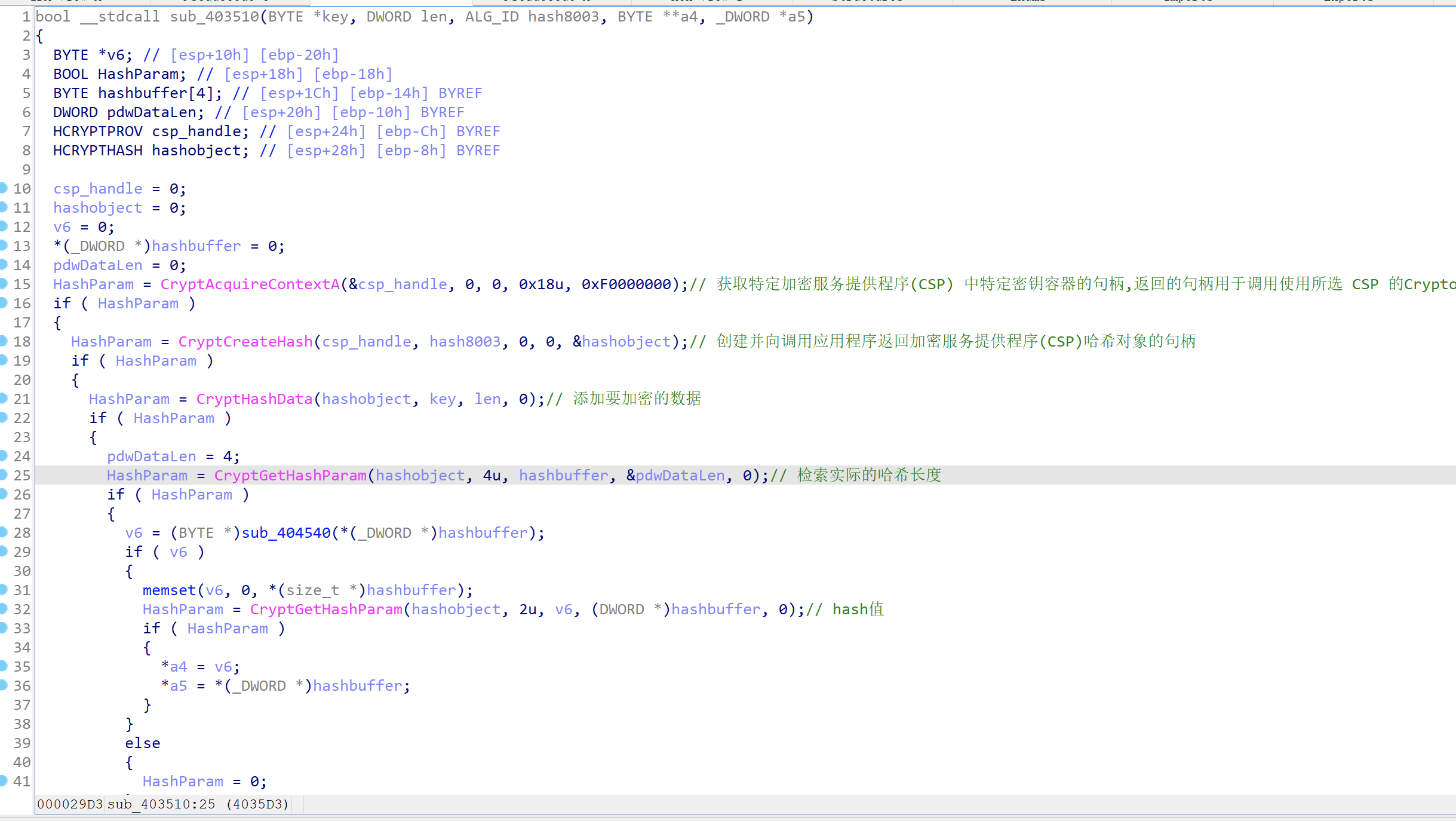Click CryptHashData call on line 21
Screen dimensions: 1456x821
click(254, 399)
